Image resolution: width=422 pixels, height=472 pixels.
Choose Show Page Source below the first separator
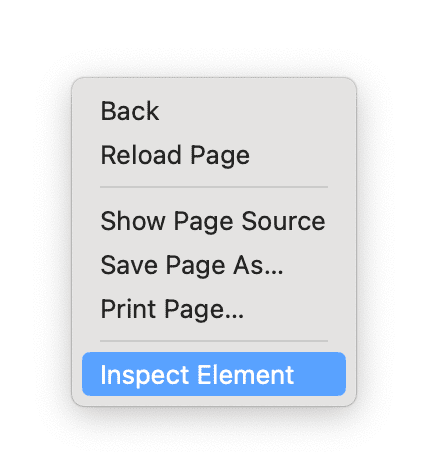(x=214, y=221)
